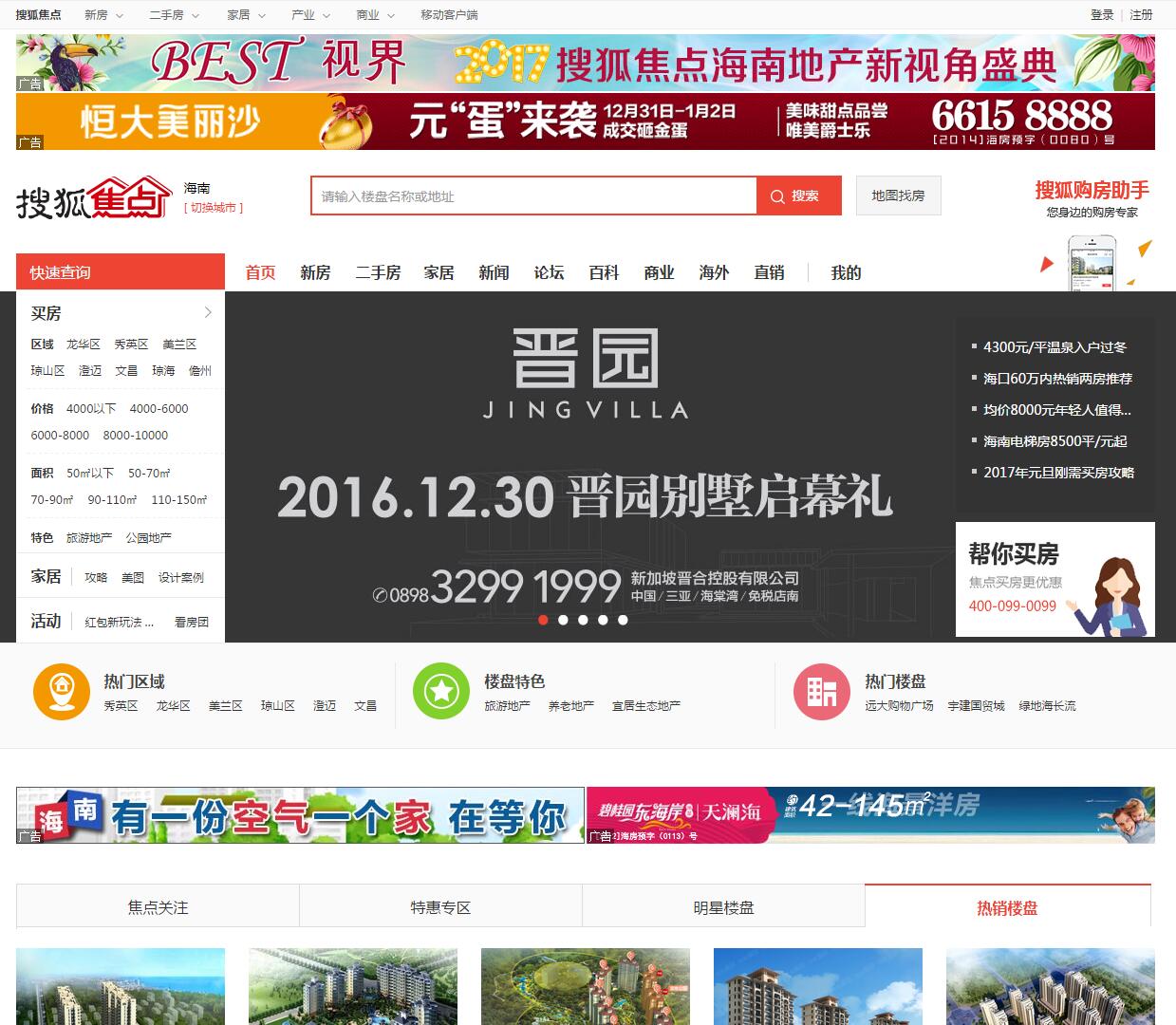Click the 400-099-0099 phone number
This screenshot has width=1176, height=1025.
[1012, 606]
